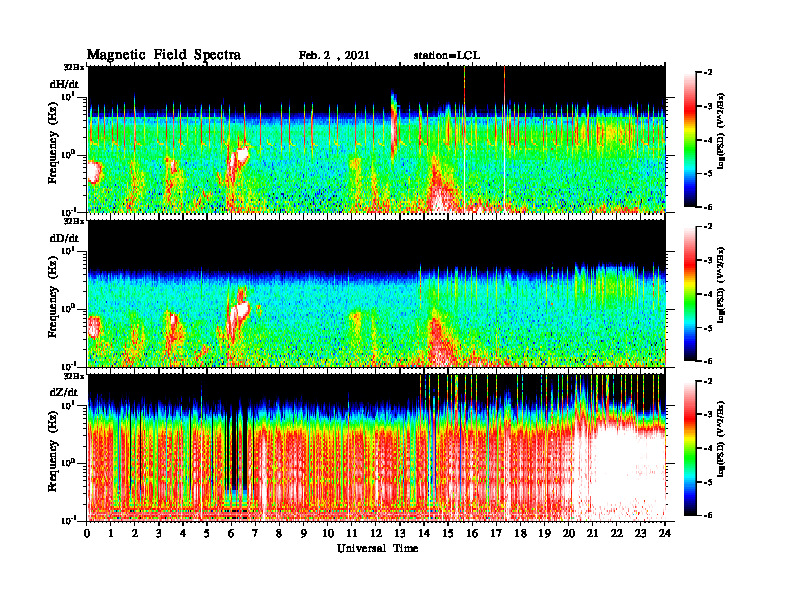Click the dD/dt panel color scale bar
The height and width of the screenshot is (612, 792).
point(690,294)
